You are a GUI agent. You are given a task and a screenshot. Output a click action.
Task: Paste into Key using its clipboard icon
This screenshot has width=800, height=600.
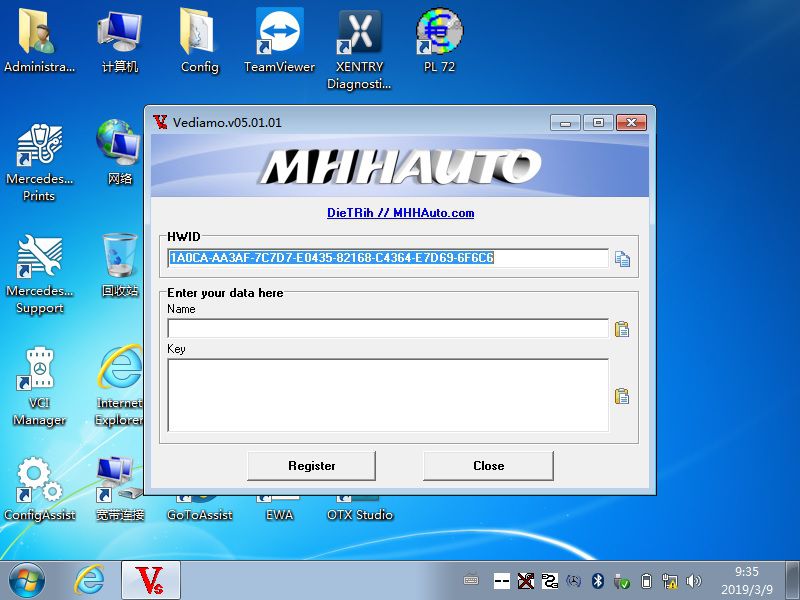622,396
